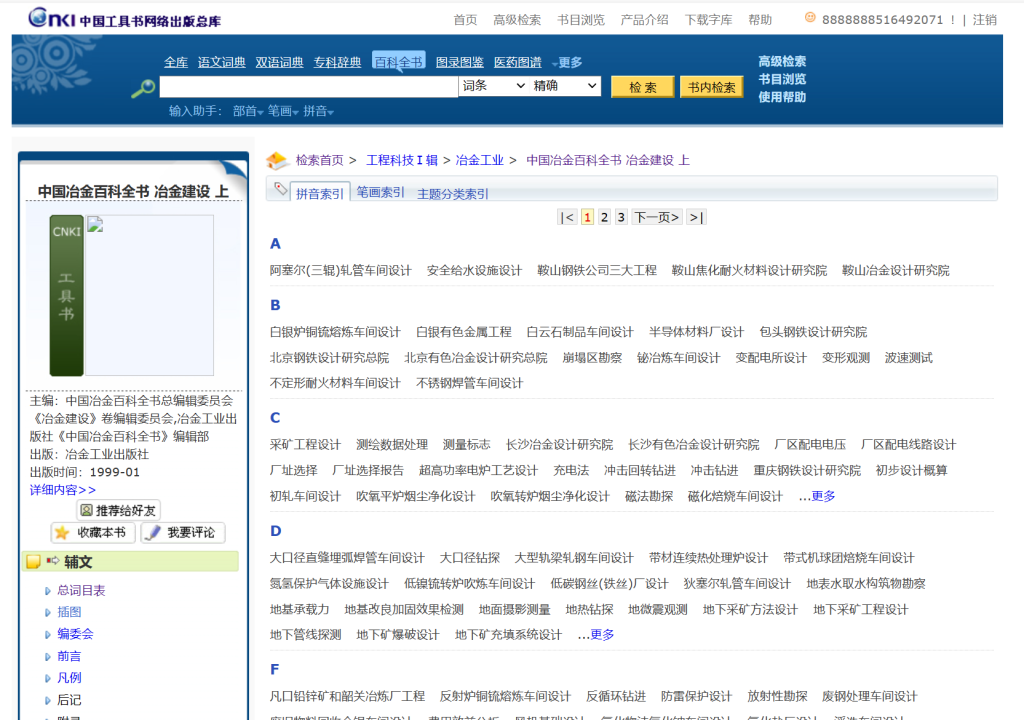Switch to the 主题分类索引 tab
The height and width of the screenshot is (720, 1024).
453,194
